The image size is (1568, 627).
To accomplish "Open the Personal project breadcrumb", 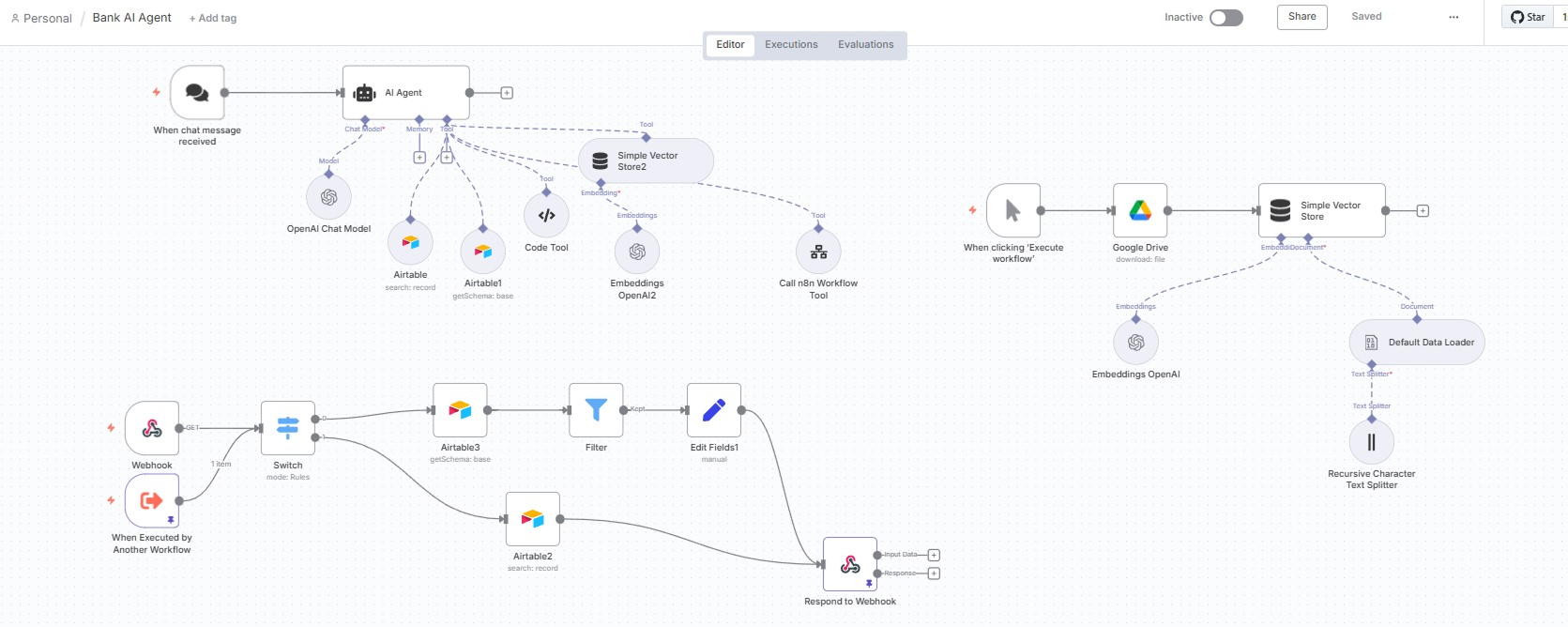I will pos(41,18).
